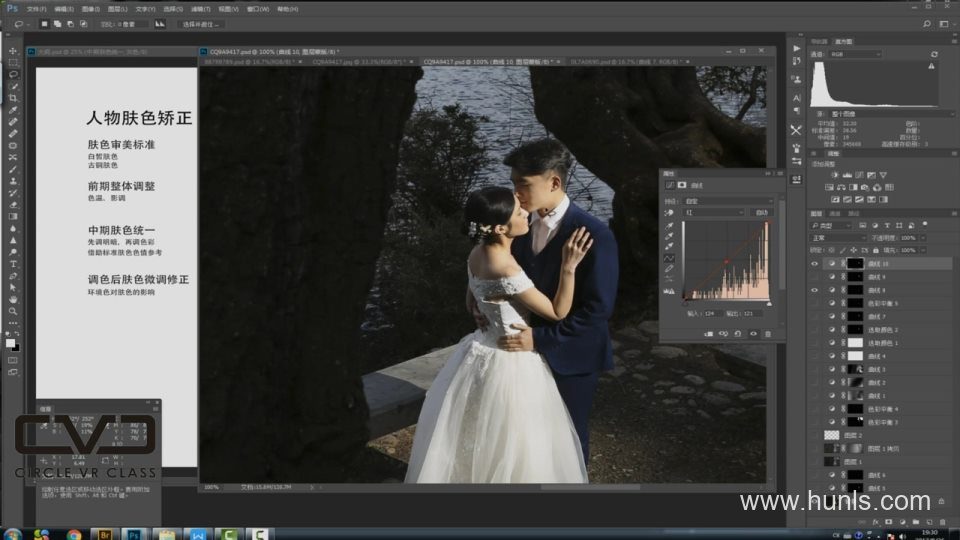Viewport: 960px width, 540px height.
Task: Choose Intersect with Selection mode icon
Action: 84,24
